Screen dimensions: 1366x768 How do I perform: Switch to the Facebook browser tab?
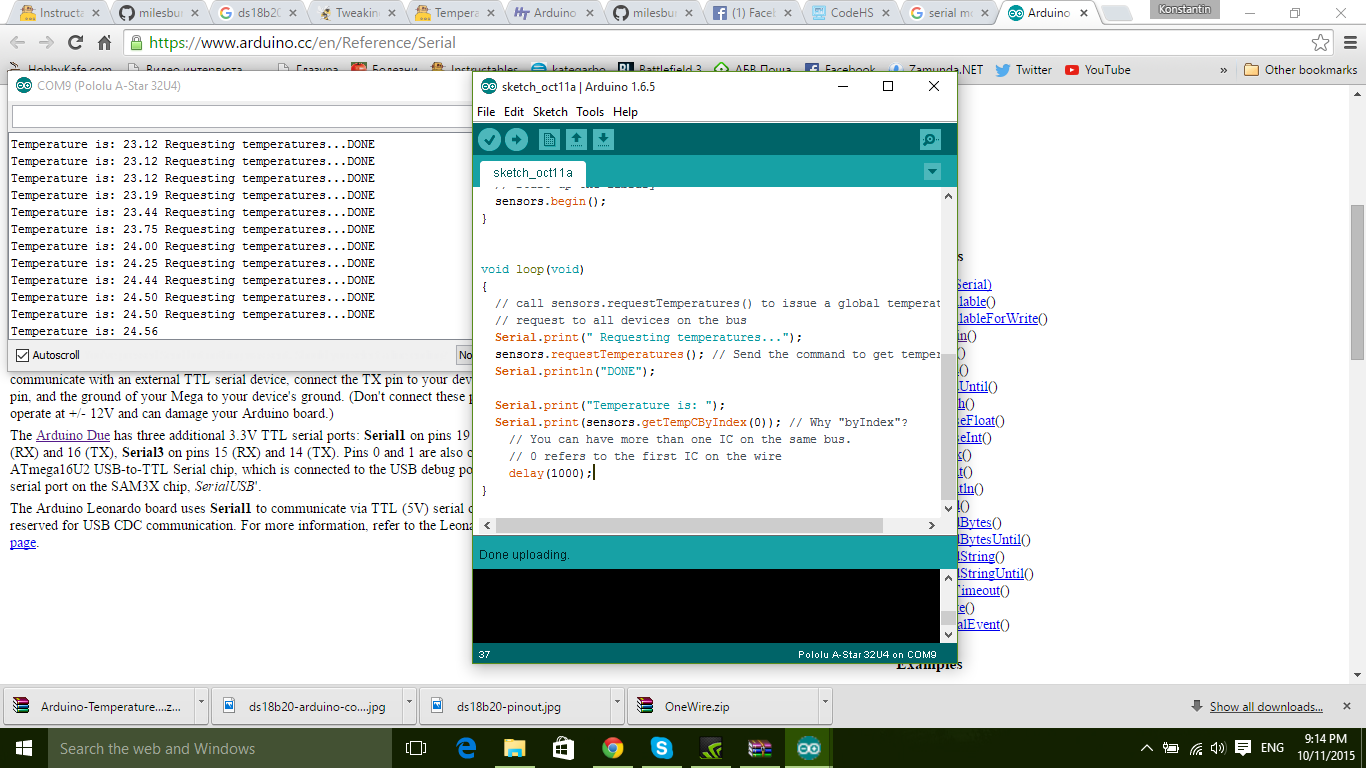[752, 13]
